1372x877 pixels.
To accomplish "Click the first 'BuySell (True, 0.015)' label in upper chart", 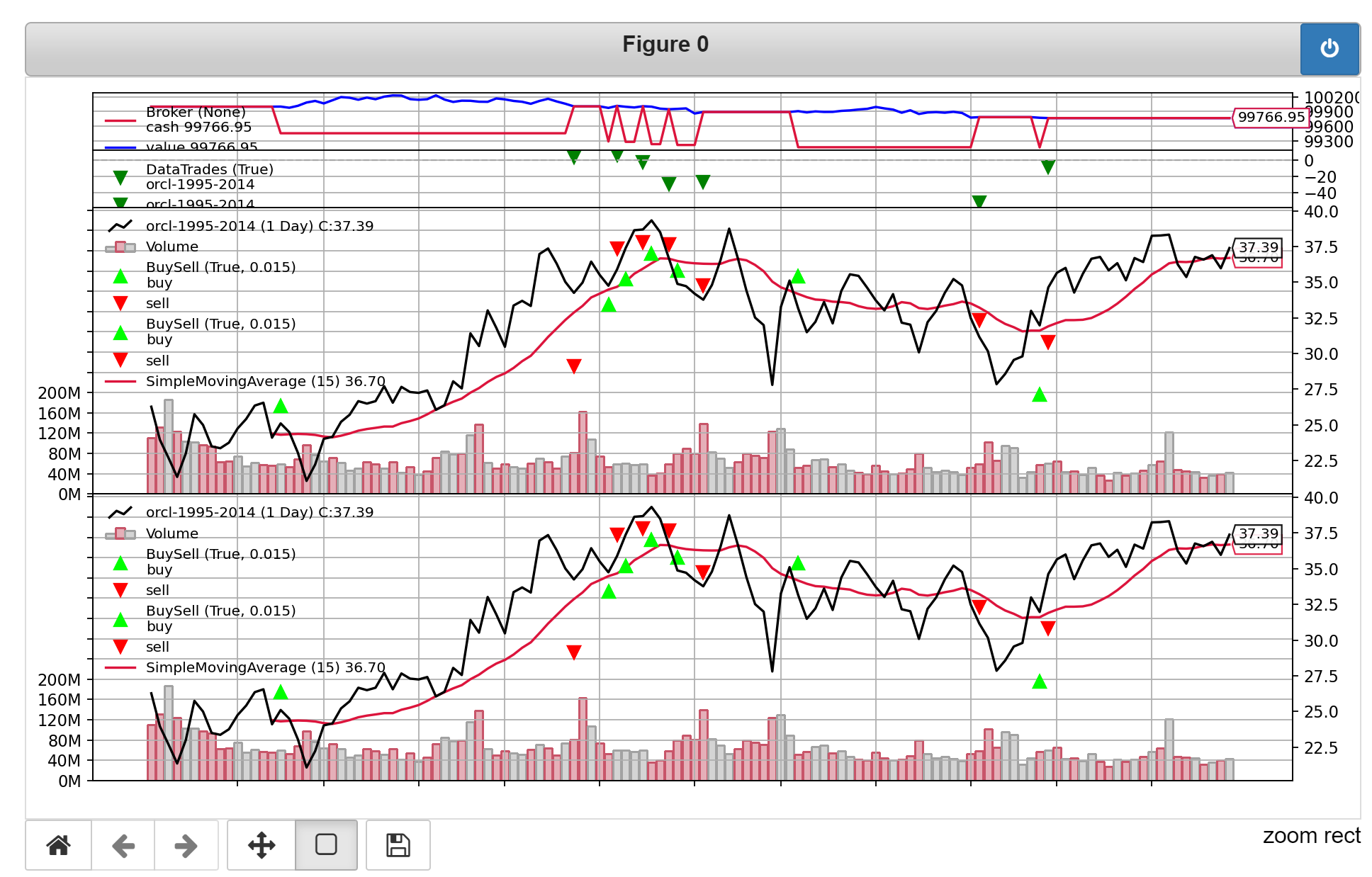I will [220, 267].
